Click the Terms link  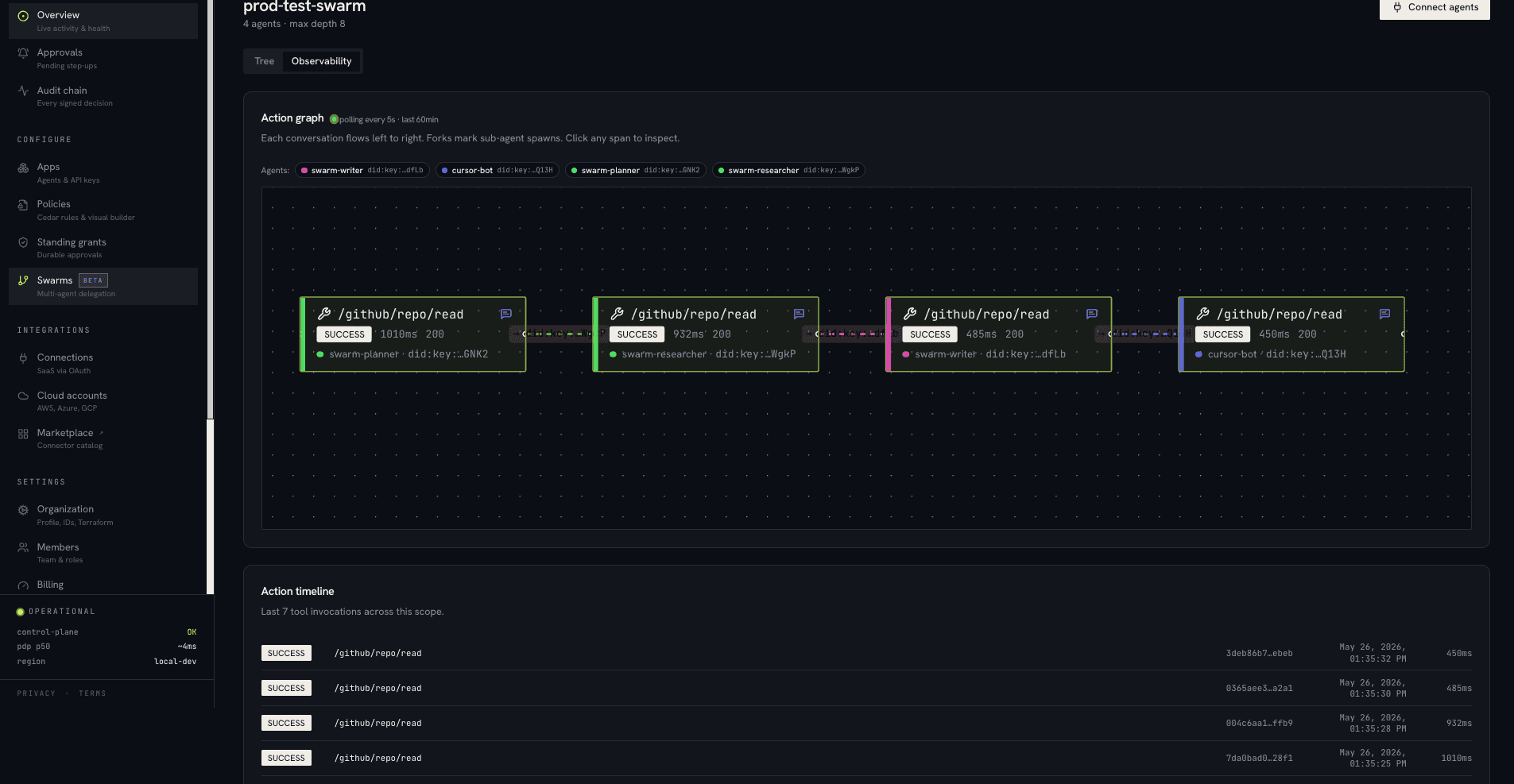92,693
